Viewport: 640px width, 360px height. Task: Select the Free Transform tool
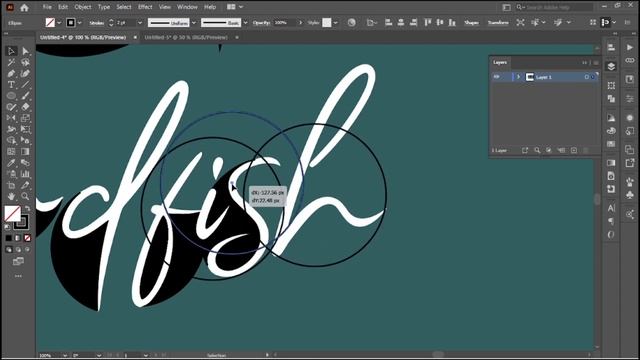click(25, 129)
